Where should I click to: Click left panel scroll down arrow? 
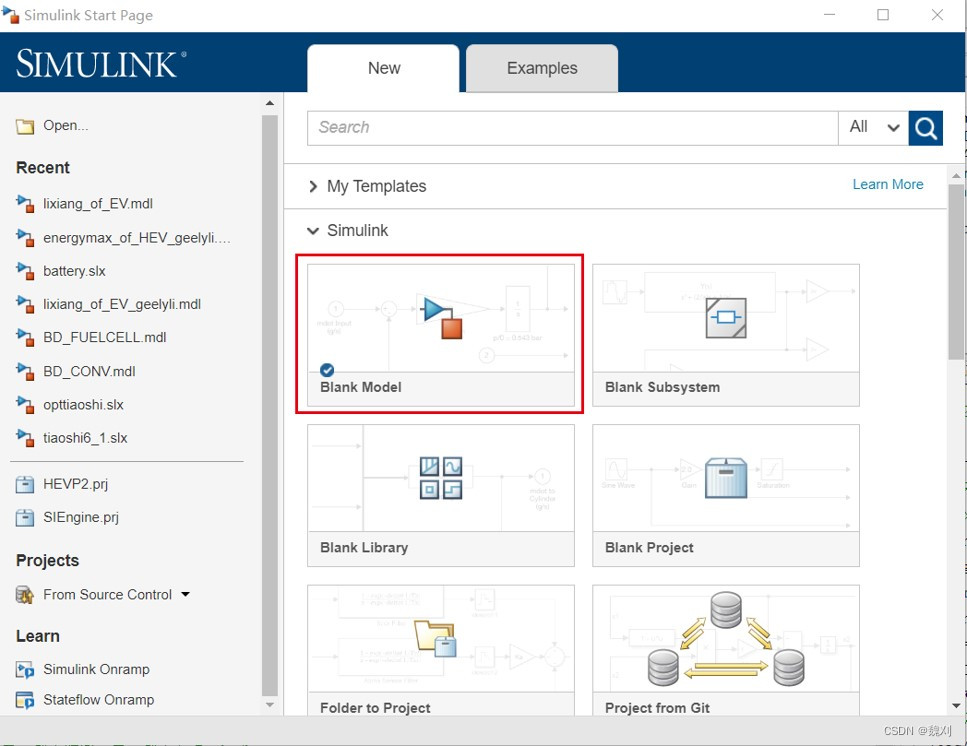point(270,705)
